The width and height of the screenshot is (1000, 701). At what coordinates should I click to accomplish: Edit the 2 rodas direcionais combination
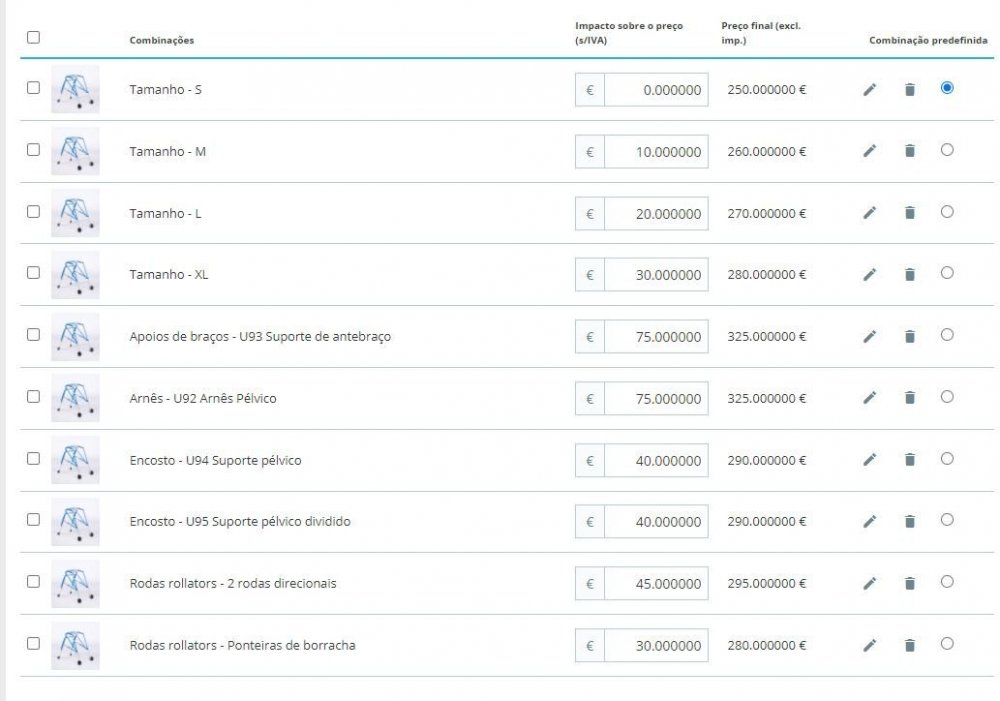[x=869, y=583]
